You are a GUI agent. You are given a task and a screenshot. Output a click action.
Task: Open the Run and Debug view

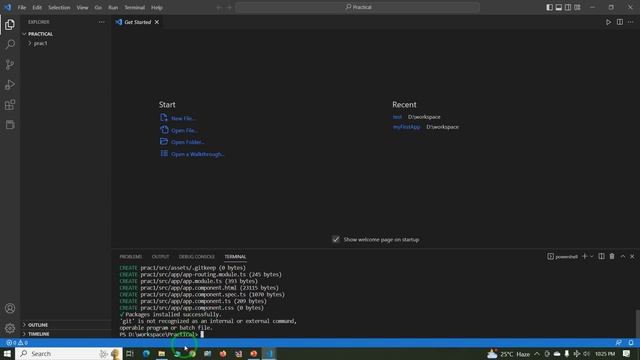click(x=10, y=84)
